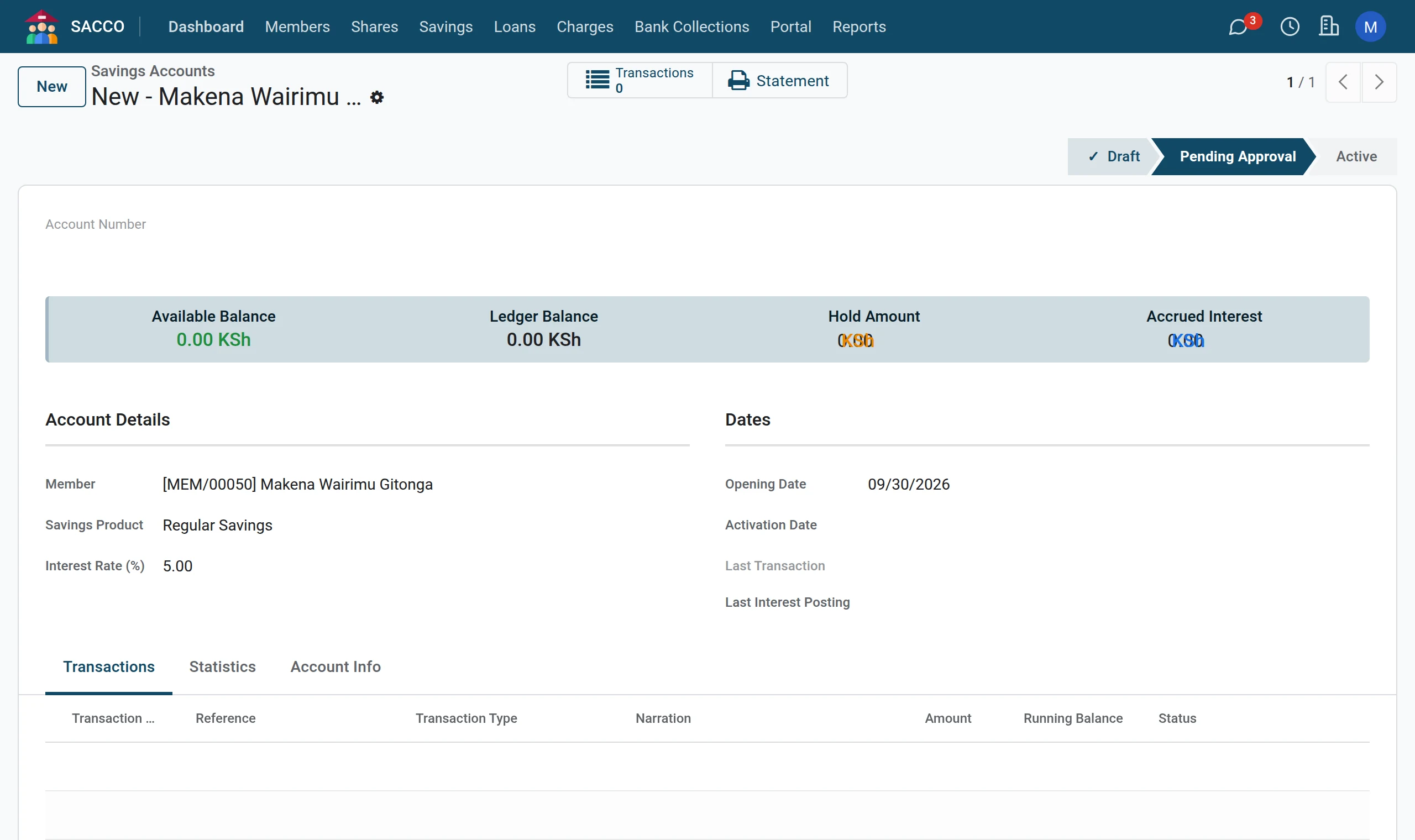
Task: Open the user avatar M menu
Action: click(x=1370, y=27)
